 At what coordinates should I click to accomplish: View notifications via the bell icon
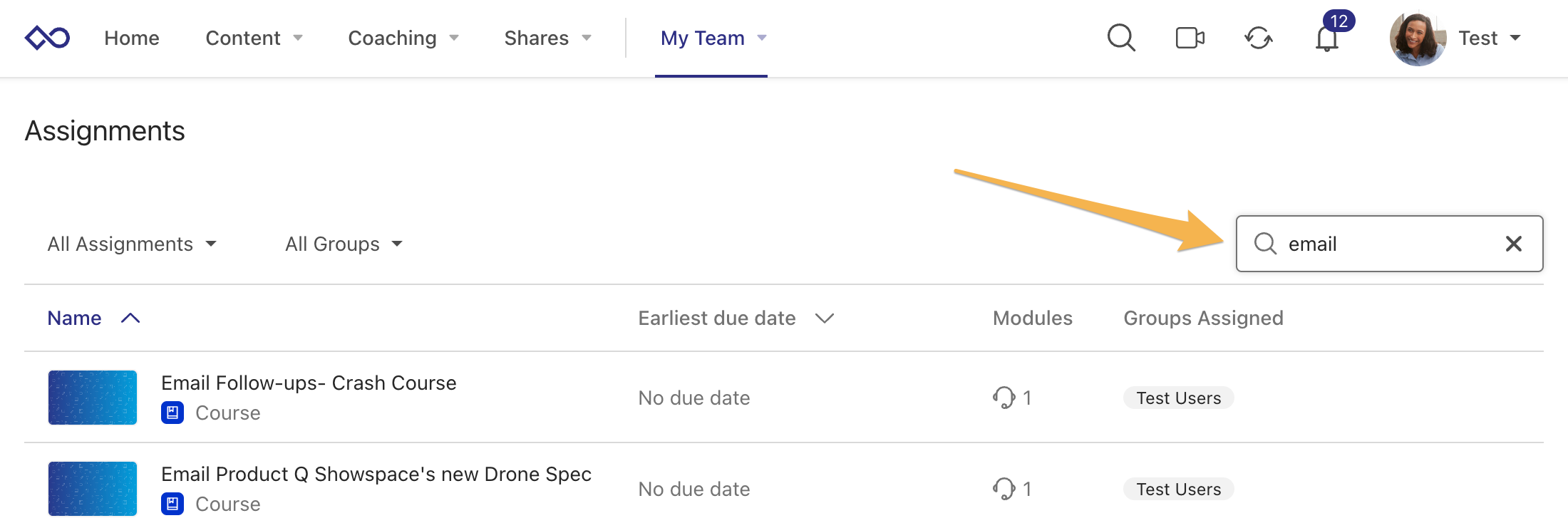(1327, 39)
